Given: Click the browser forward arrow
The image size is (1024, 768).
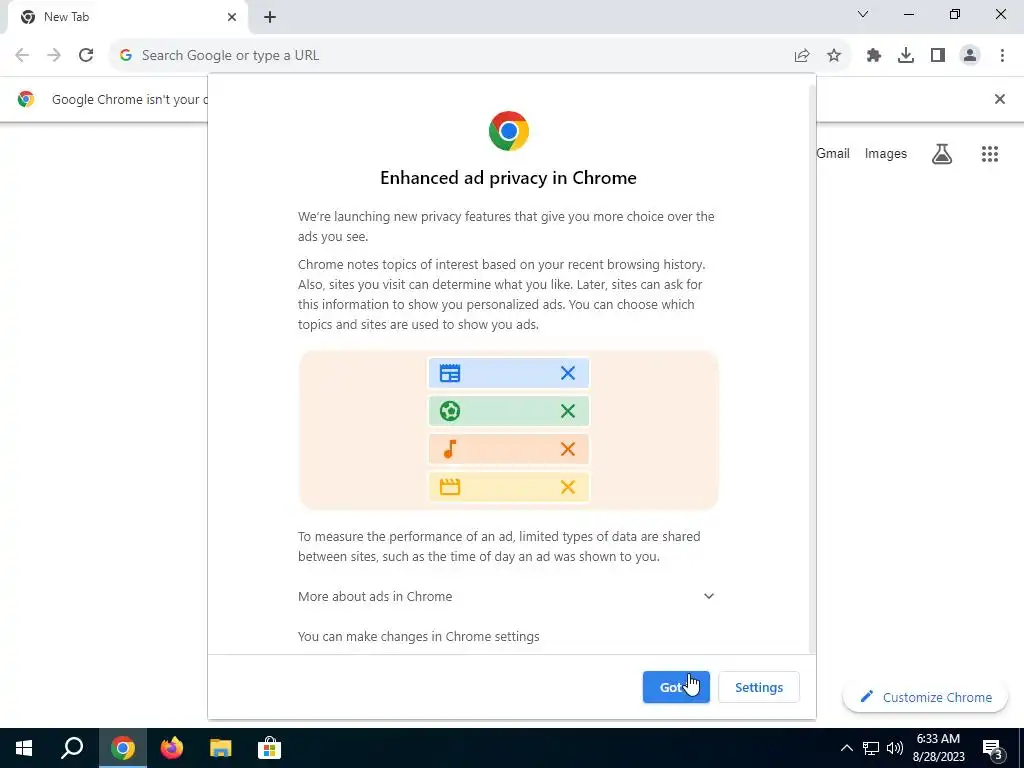Looking at the screenshot, I should tap(54, 55).
